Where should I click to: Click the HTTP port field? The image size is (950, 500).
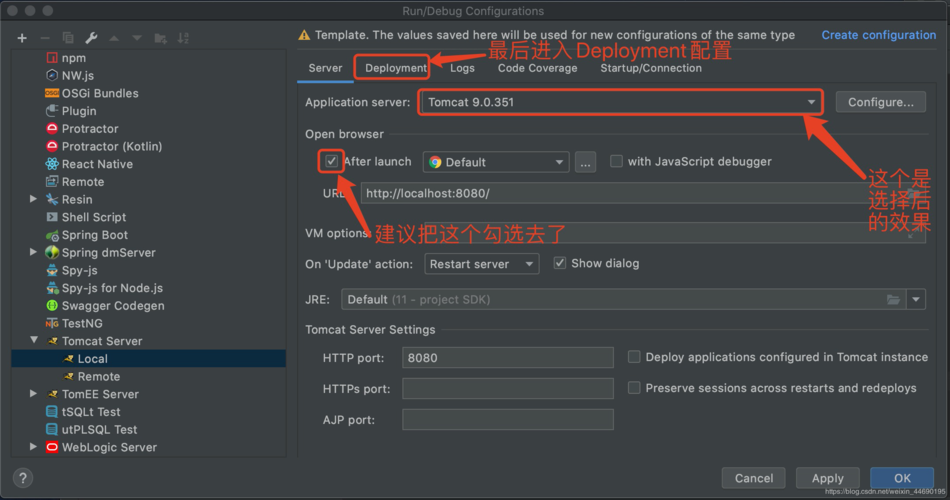point(508,358)
